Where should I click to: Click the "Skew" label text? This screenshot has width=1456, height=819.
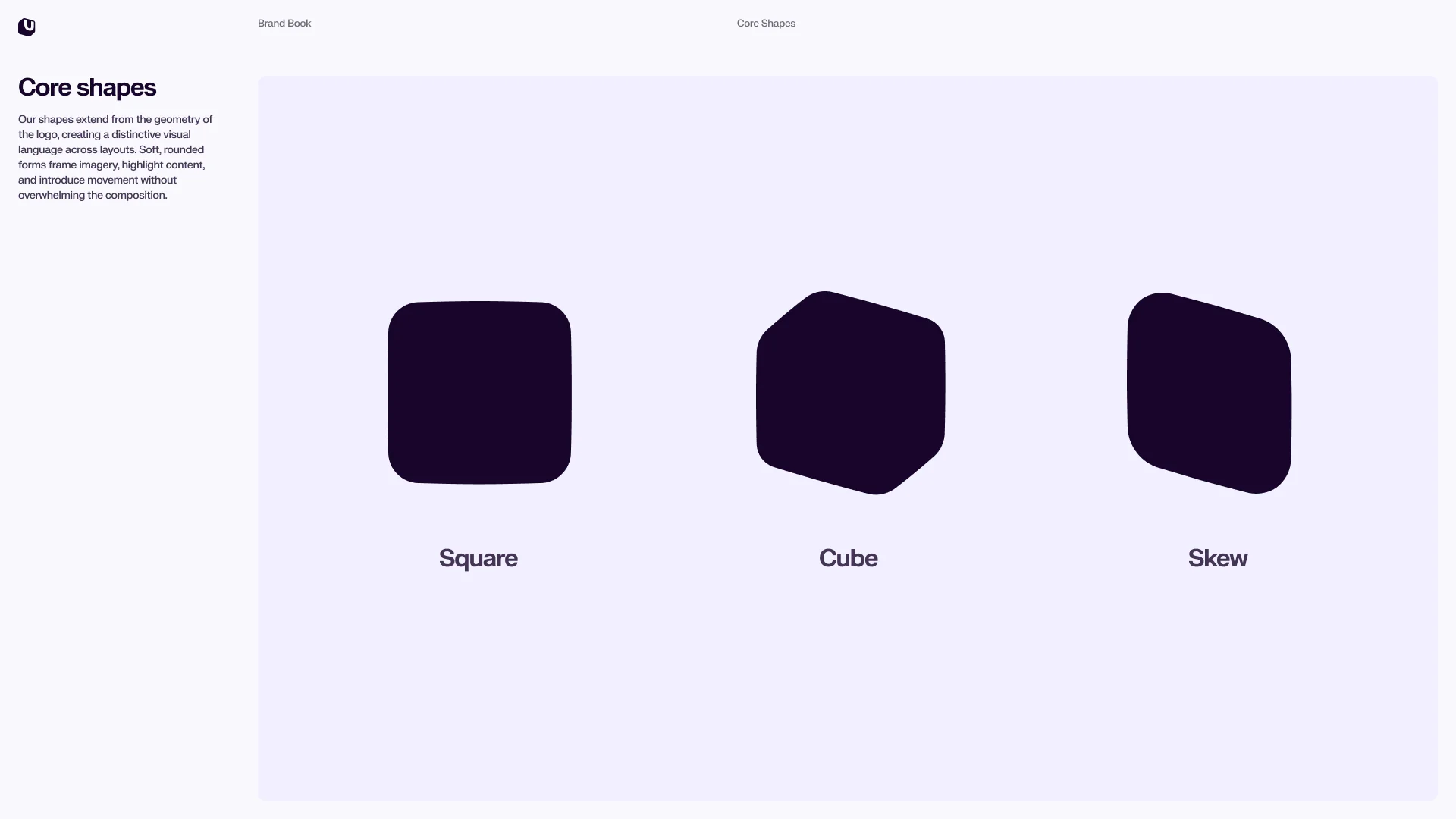(x=1217, y=558)
